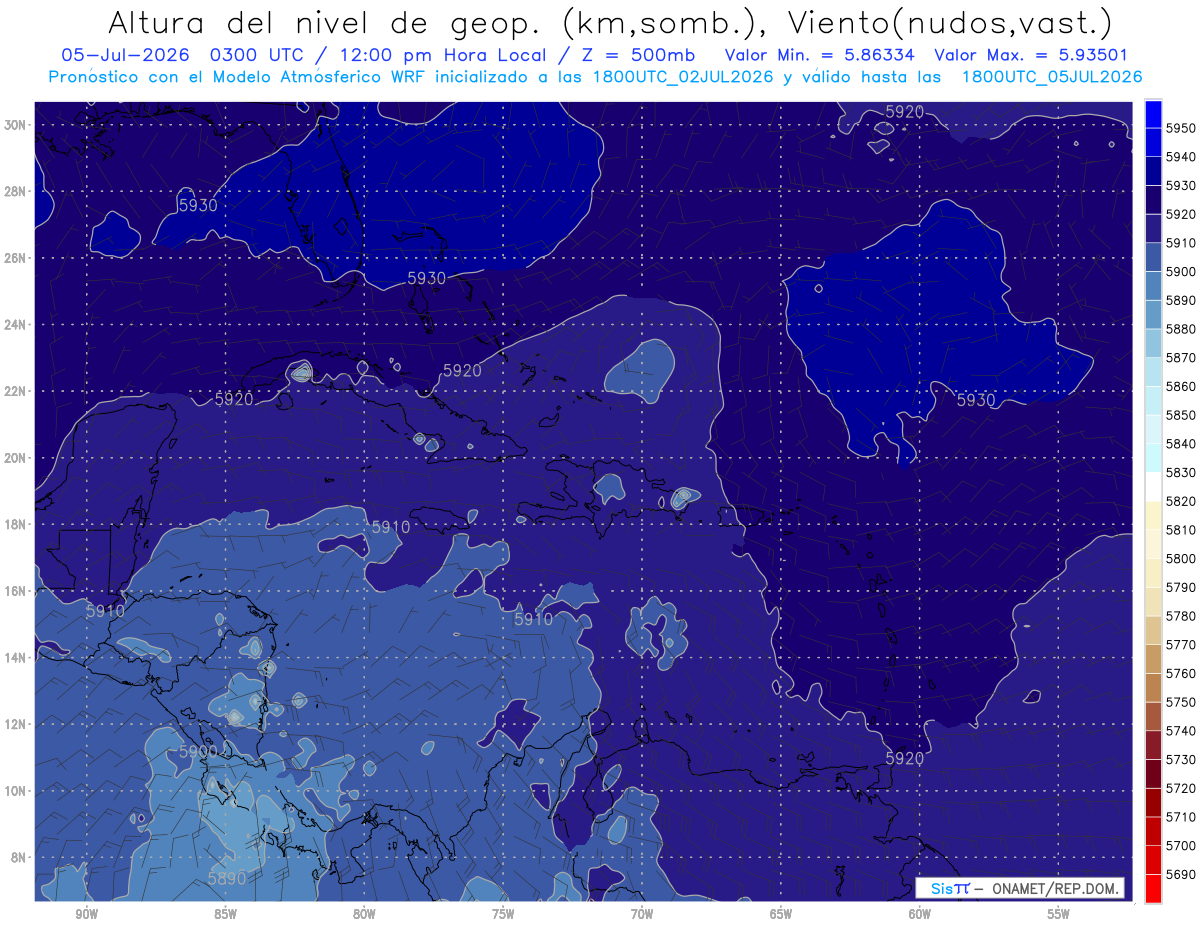Click the 12N latitude axis label
This screenshot has width=1200, height=927.
point(15,724)
